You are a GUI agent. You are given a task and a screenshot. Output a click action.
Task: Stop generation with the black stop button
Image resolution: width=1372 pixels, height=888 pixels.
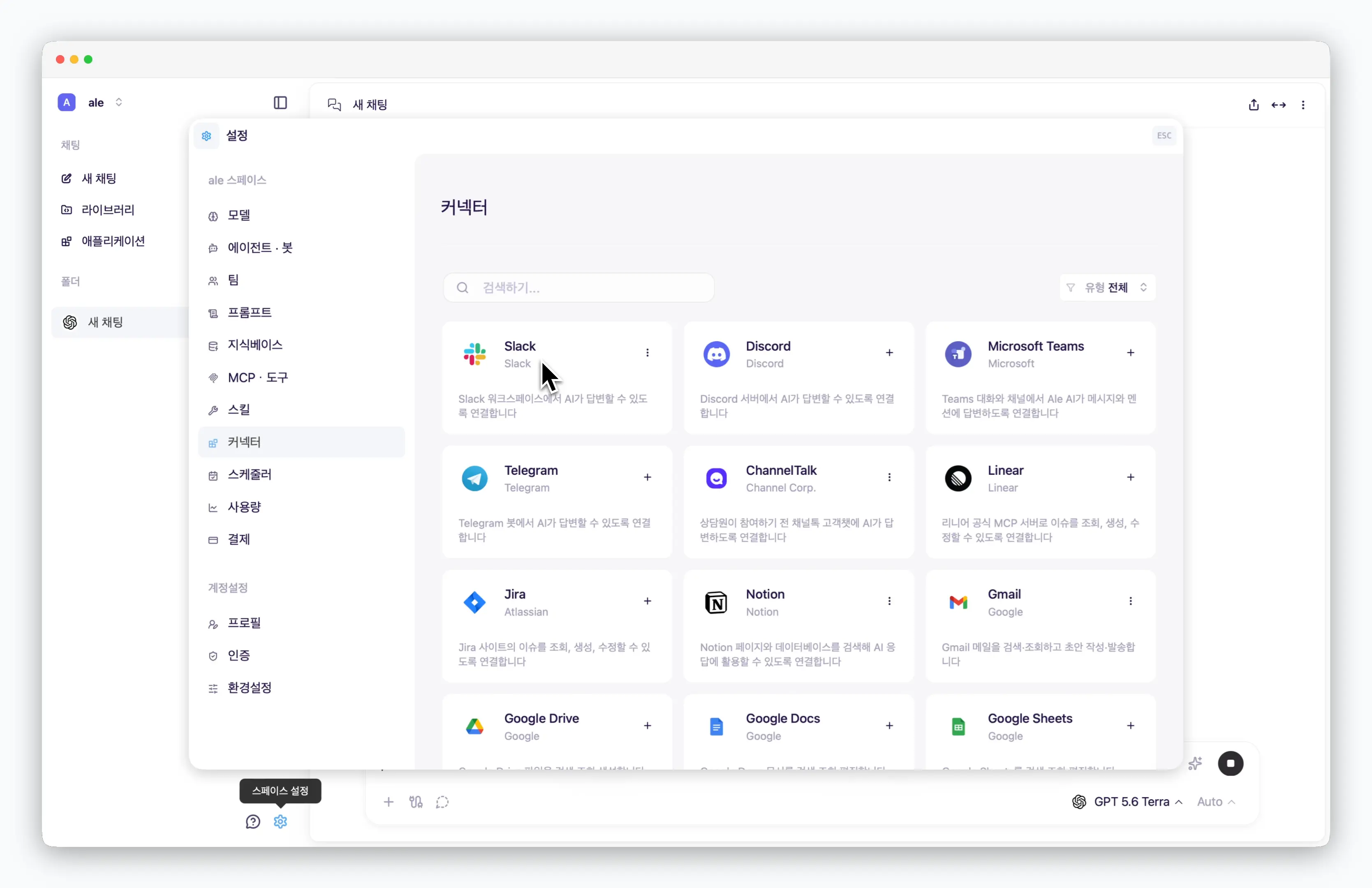click(x=1230, y=763)
